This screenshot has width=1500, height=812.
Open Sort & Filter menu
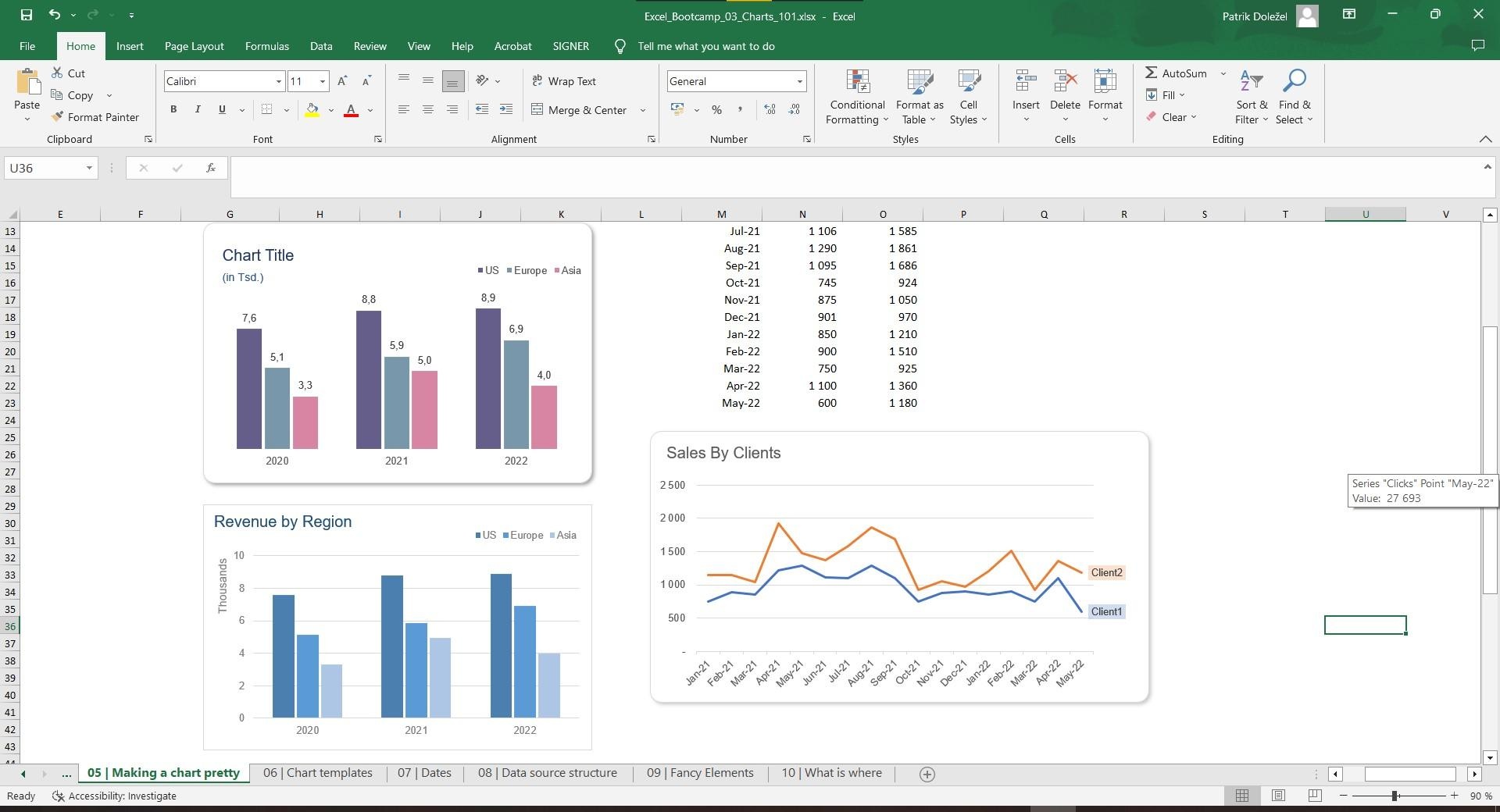coord(1252,97)
